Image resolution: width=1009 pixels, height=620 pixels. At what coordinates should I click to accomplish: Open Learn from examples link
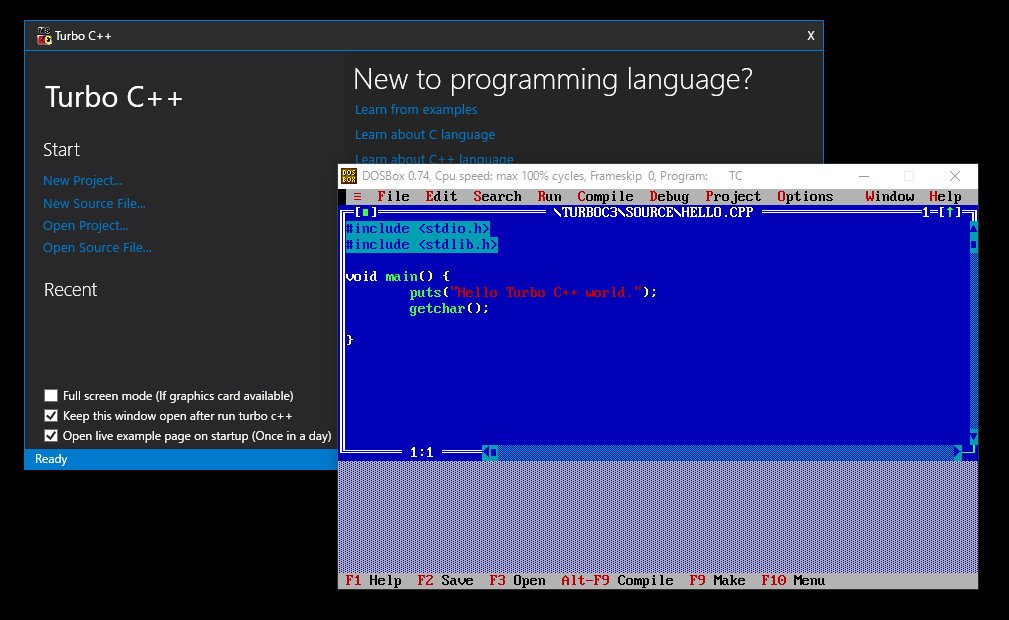pyautogui.click(x=416, y=109)
